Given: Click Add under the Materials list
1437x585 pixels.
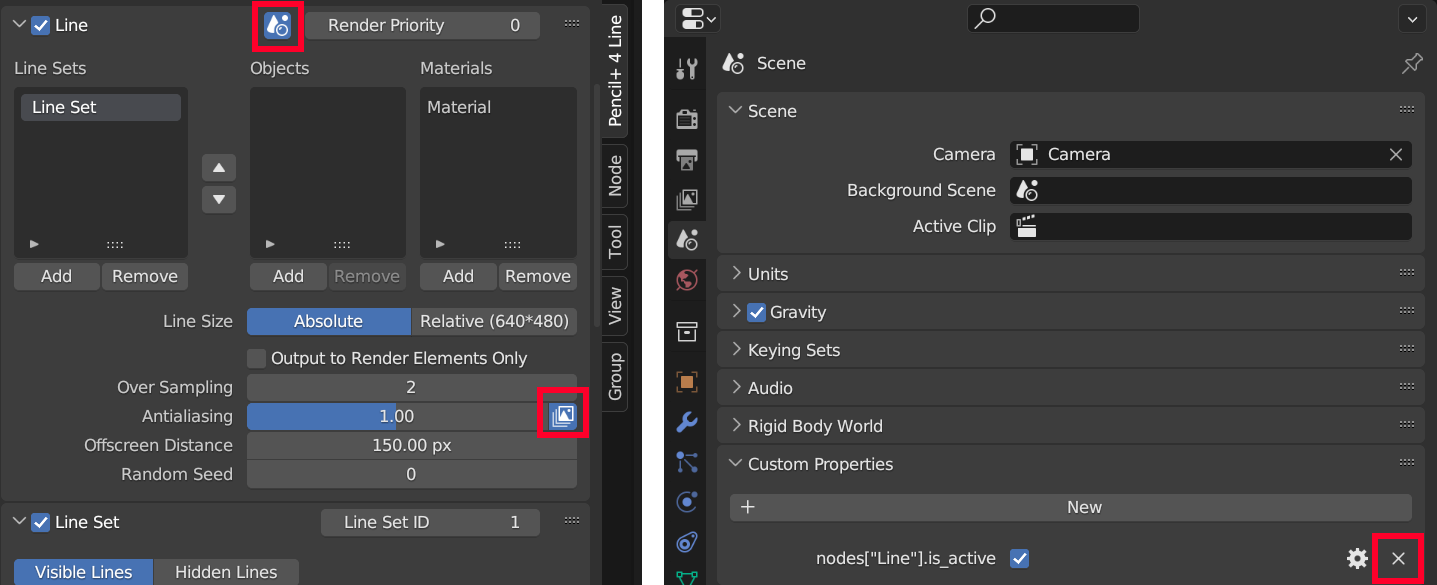Looking at the screenshot, I should click(458, 276).
